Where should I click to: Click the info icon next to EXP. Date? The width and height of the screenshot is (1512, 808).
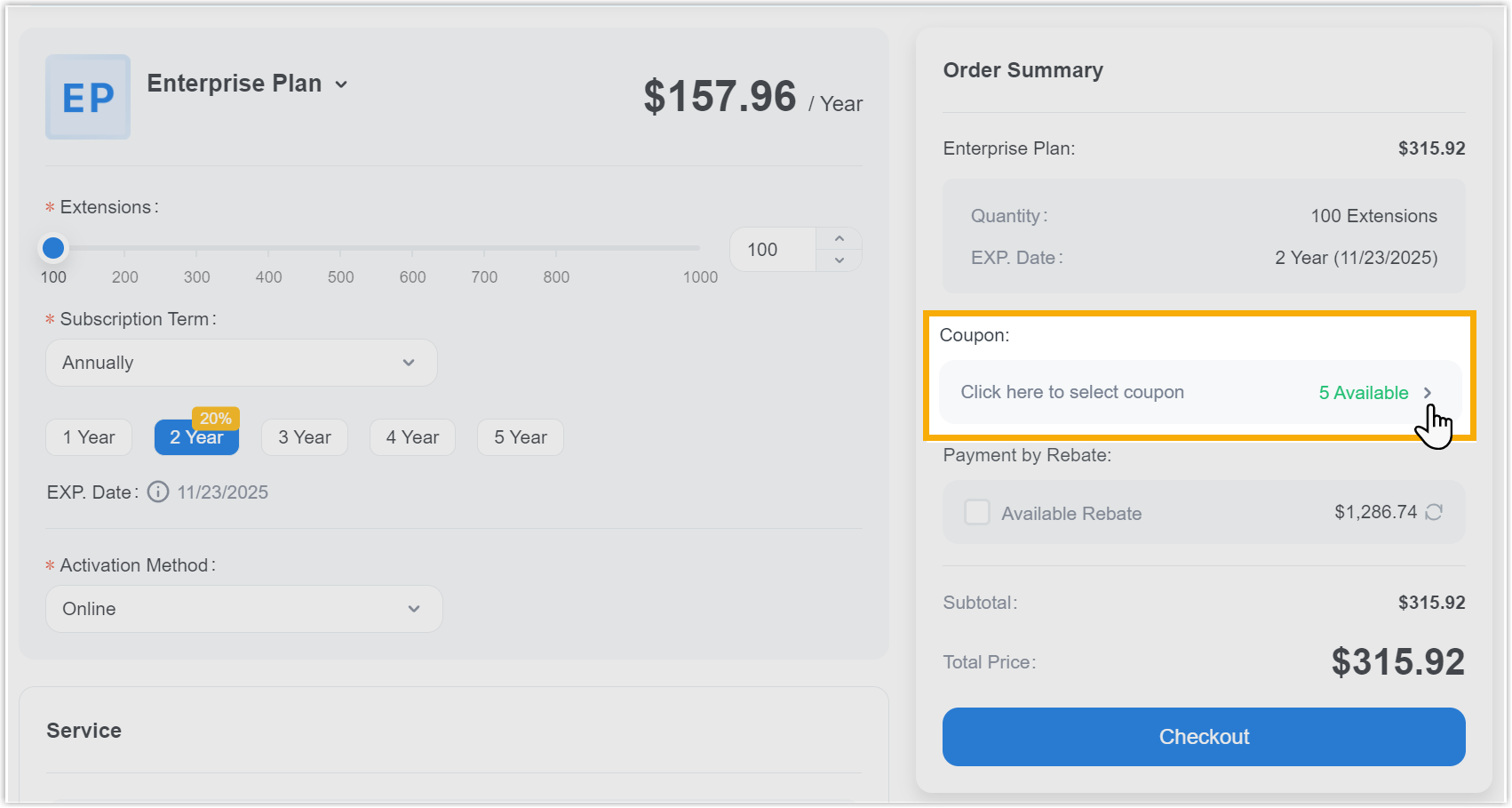point(158,492)
